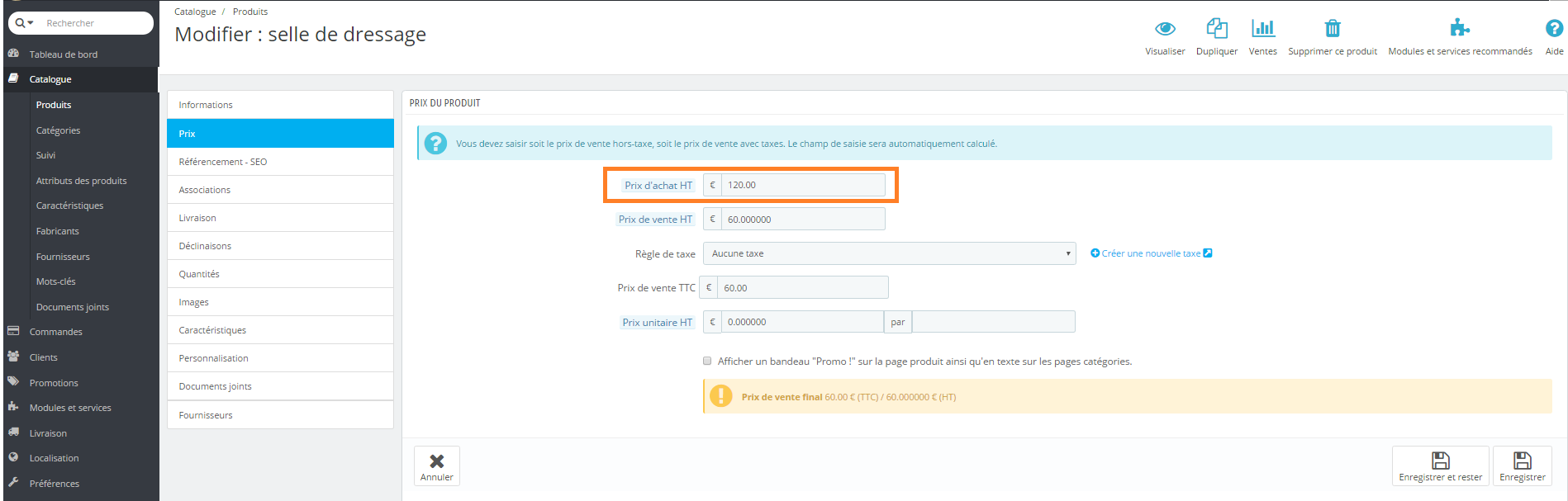
Task: Open Fabricants in the sidebar
Action: point(57,231)
